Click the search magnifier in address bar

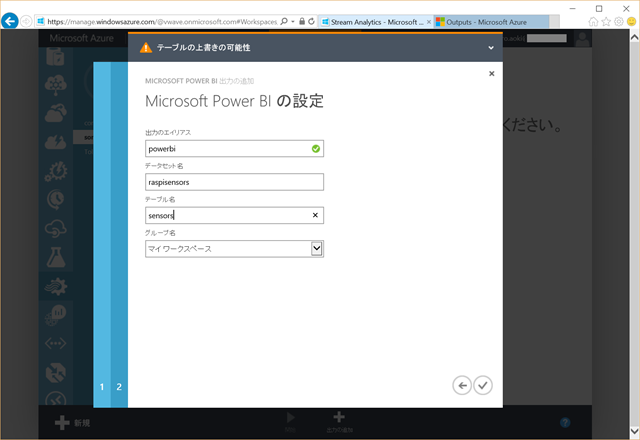coord(284,21)
